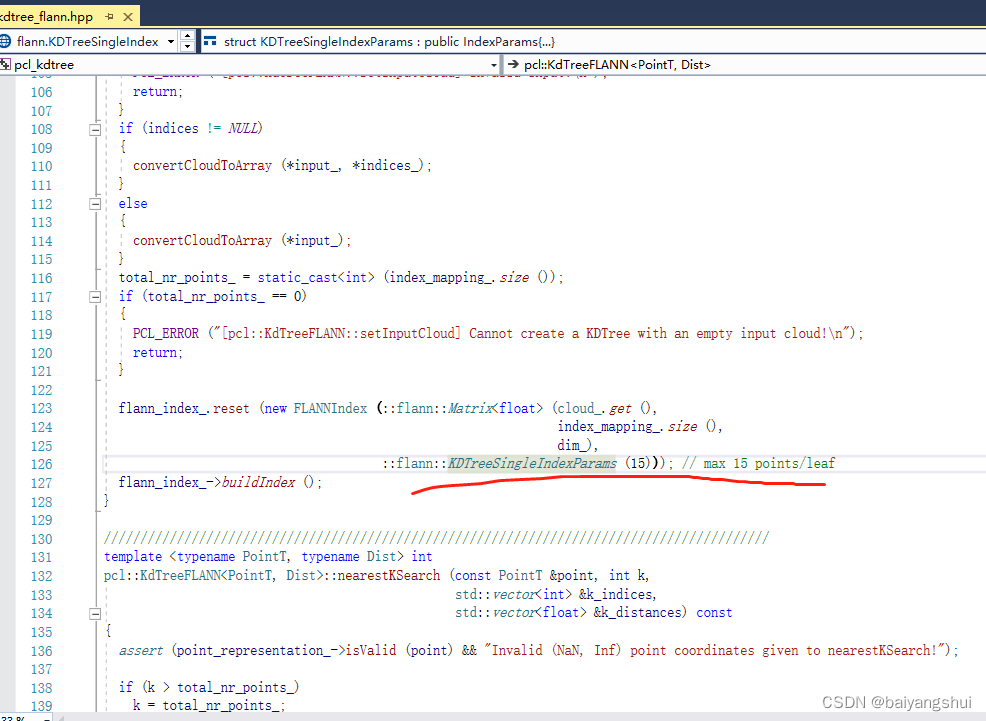
Task: Open the flann.KDTreeSingleIndex scope dropdown
Action: (171, 41)
